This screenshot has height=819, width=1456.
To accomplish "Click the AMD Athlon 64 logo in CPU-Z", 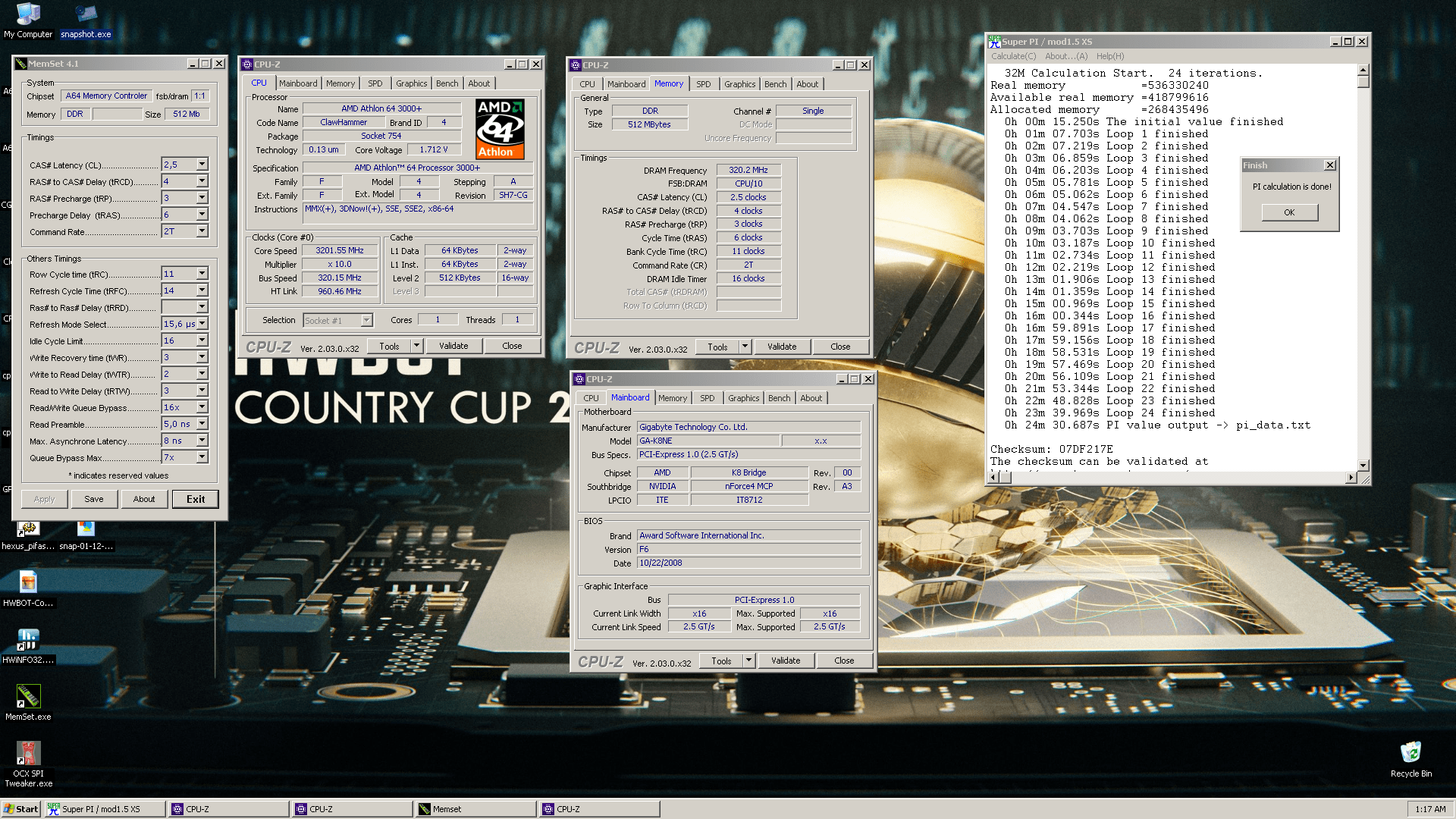I will tap(500, 129).
